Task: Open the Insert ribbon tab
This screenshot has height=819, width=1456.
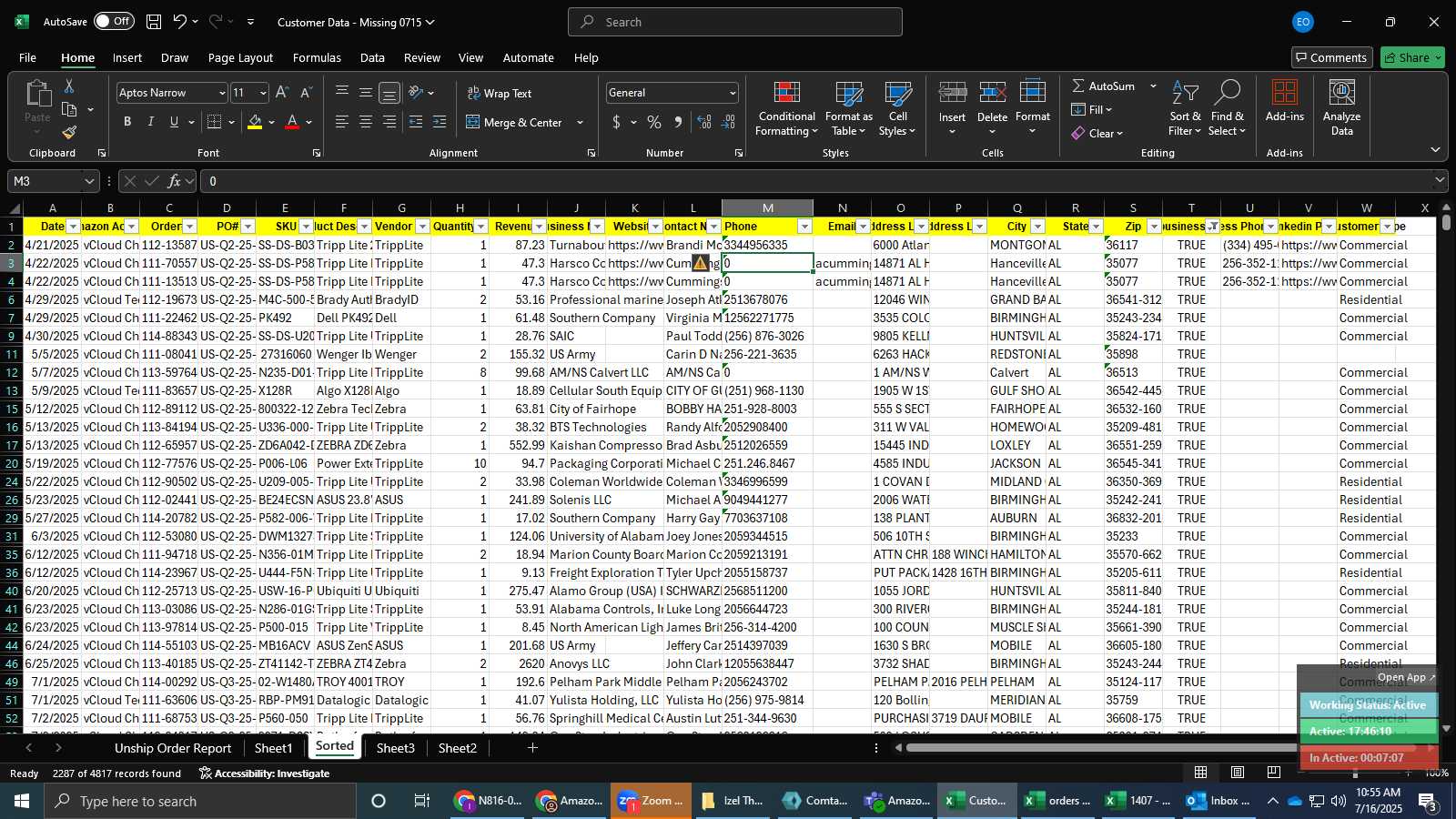Action: [127, 57]
